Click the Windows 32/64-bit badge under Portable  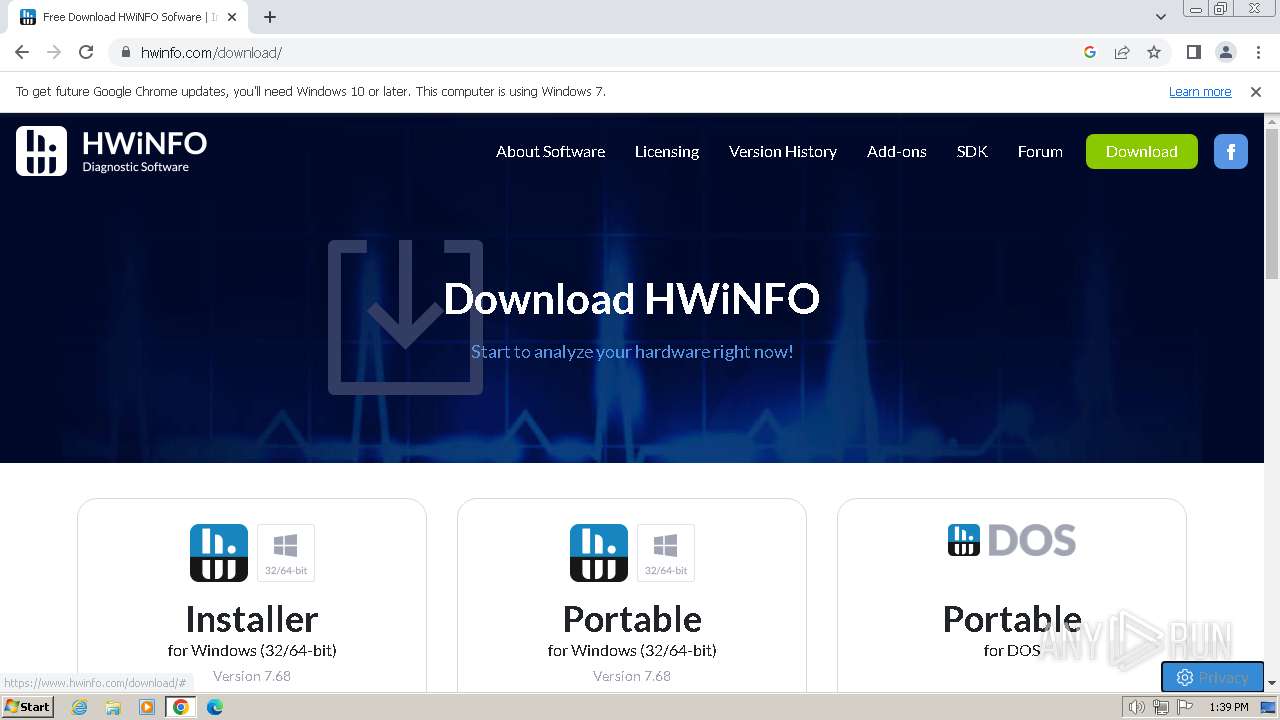pyautogui.click(x=666, y=553)
